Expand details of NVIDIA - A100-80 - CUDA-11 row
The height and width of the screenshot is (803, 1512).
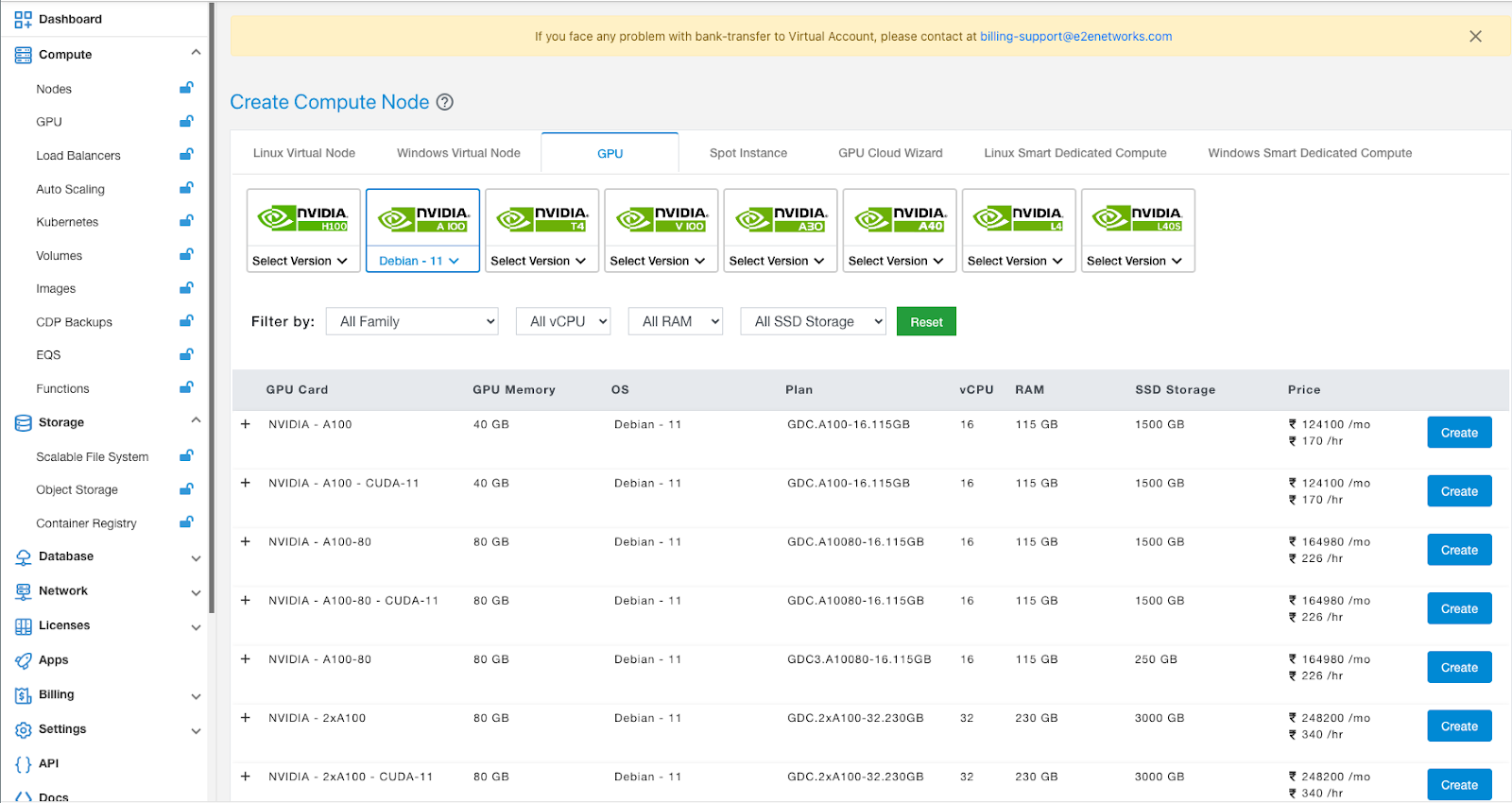point(246,600)
